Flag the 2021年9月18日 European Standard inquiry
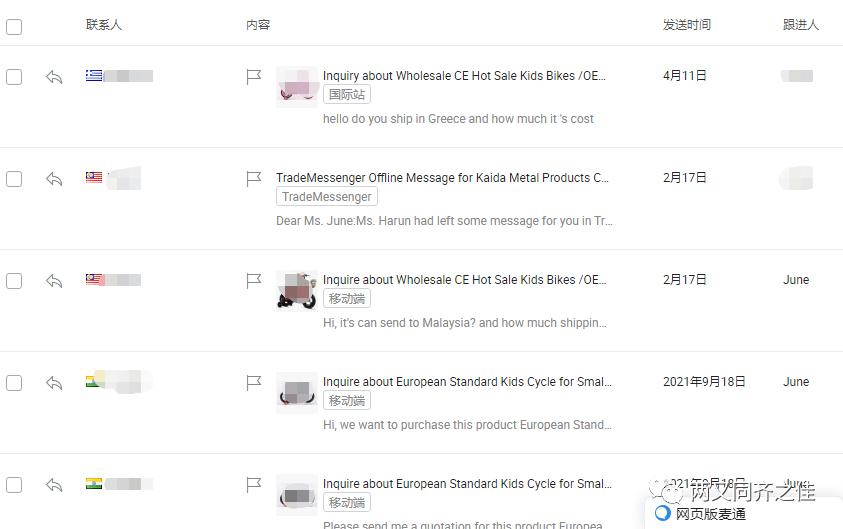This screenshot has width=843, height=529. [254, 383]
